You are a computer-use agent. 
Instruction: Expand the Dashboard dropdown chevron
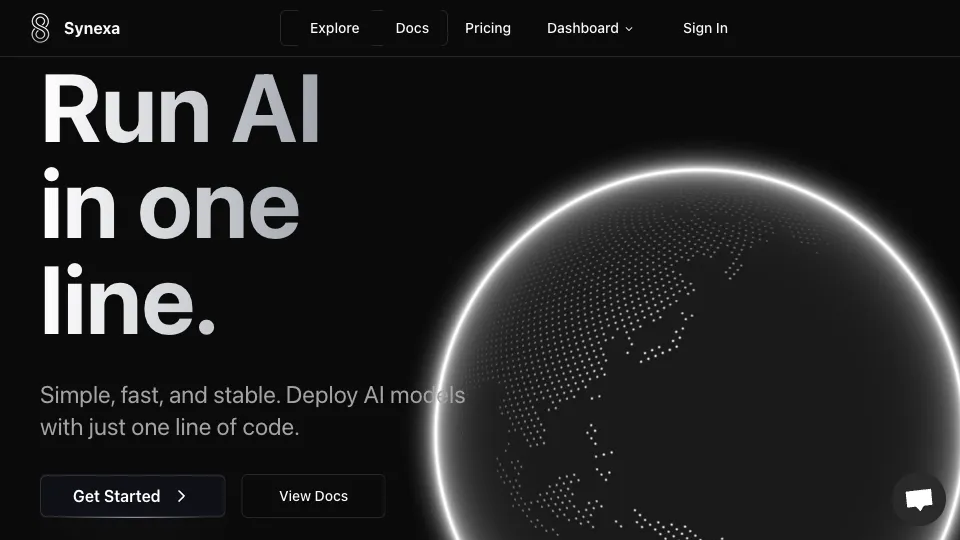click(x=629, y=29)
